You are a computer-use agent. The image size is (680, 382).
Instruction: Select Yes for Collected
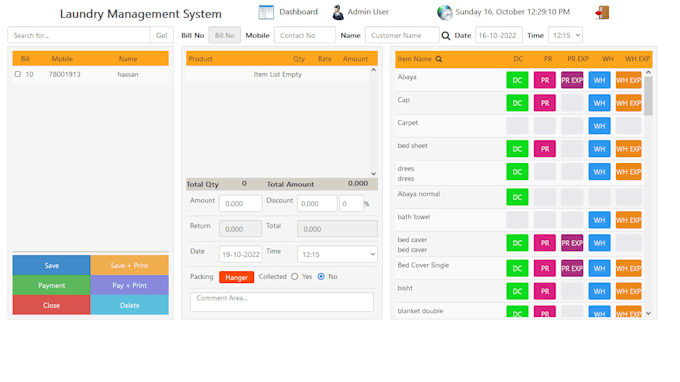295,277
